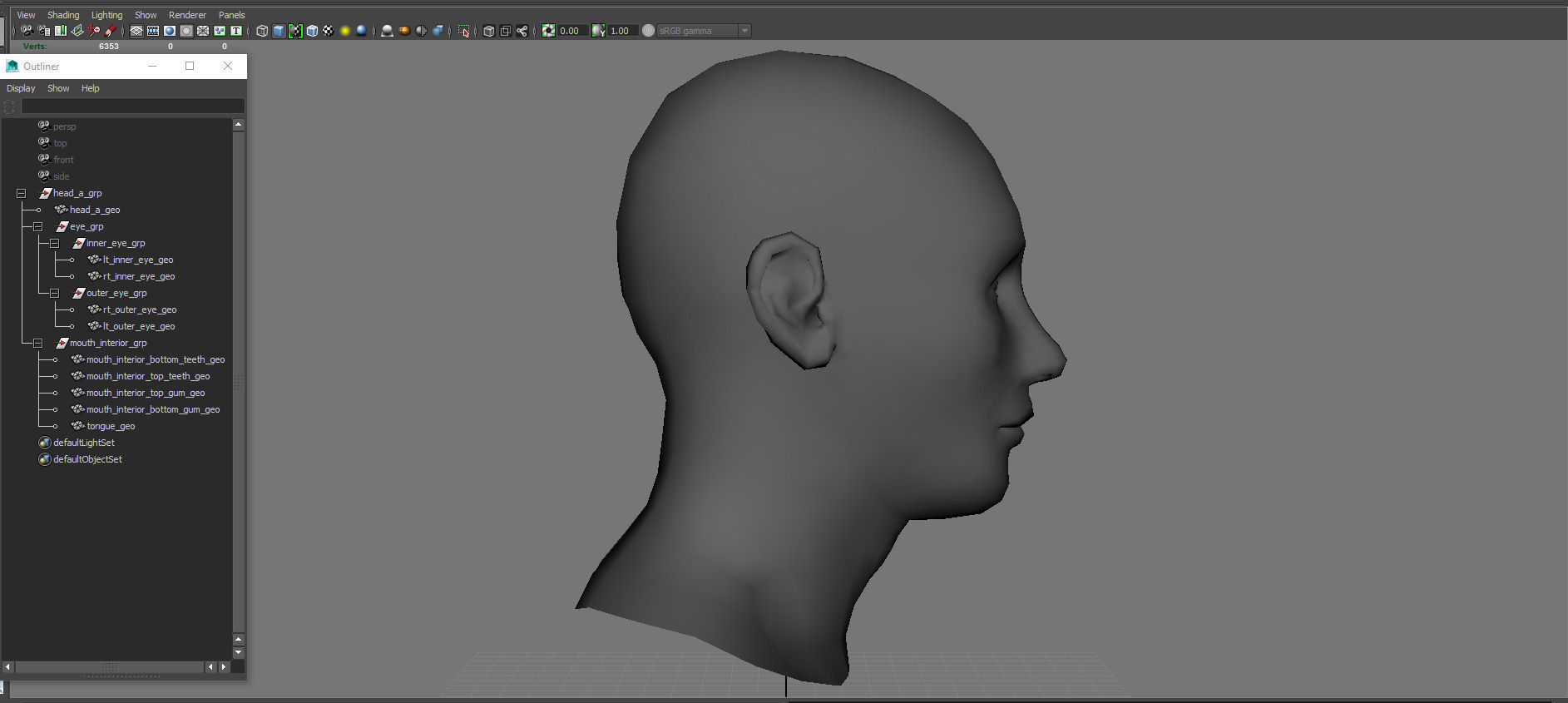Click the Use Default Material icon

click(295, 31)
